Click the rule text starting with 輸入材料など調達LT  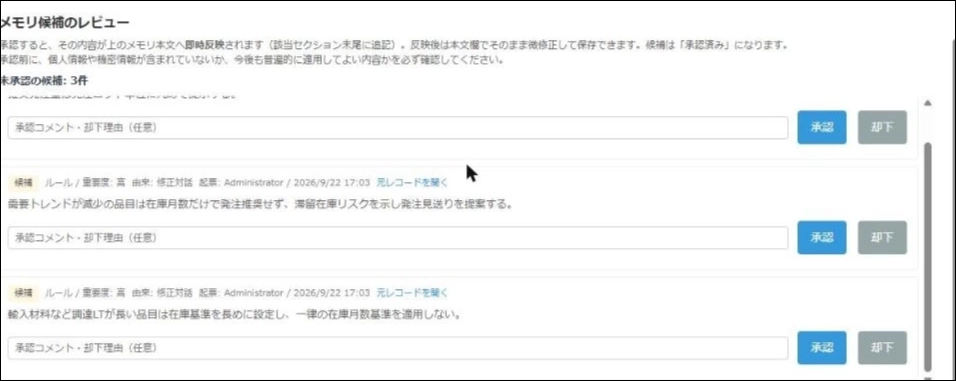(x=234, y=315)
